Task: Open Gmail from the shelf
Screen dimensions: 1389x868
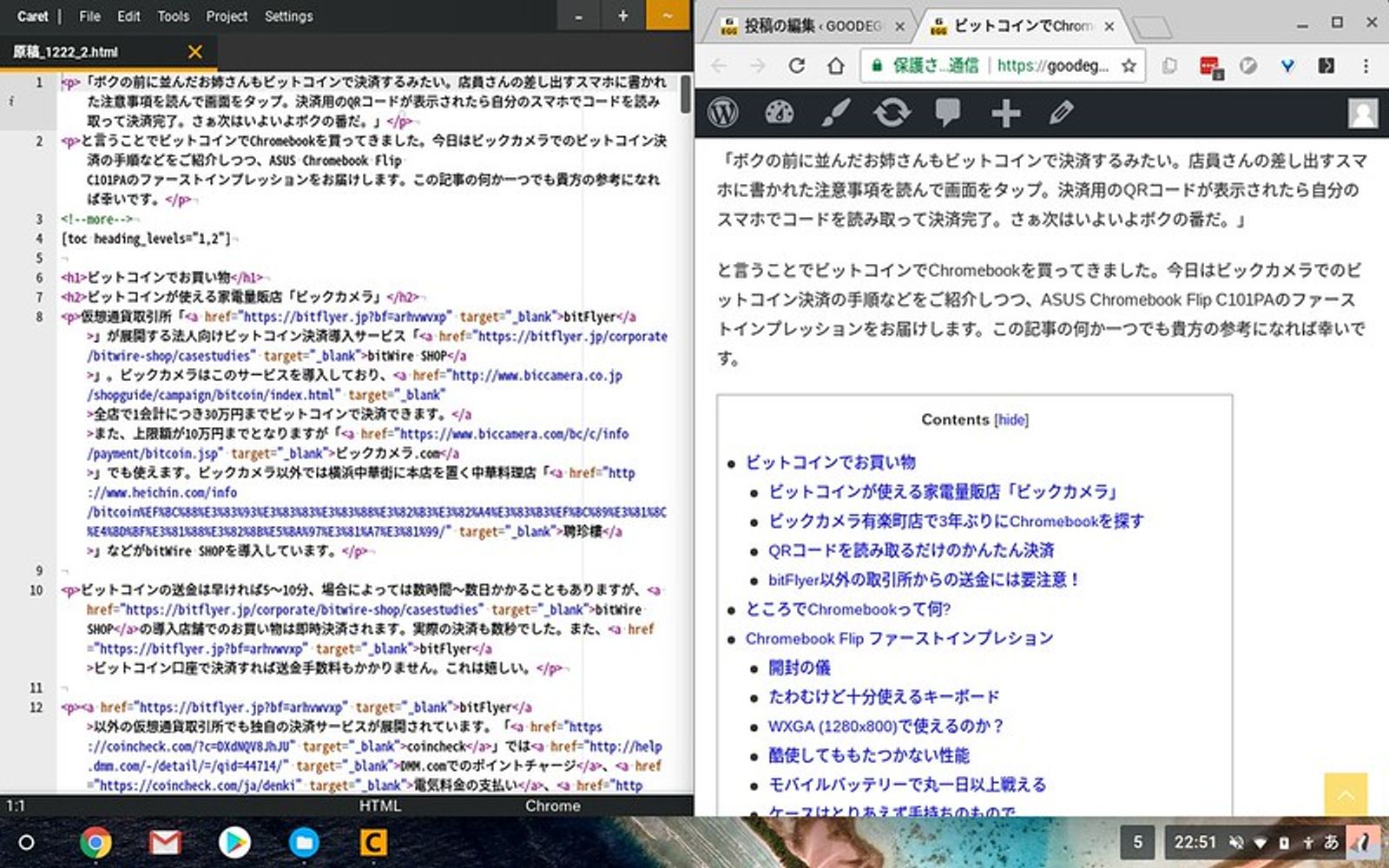Action: click(165, 842)
